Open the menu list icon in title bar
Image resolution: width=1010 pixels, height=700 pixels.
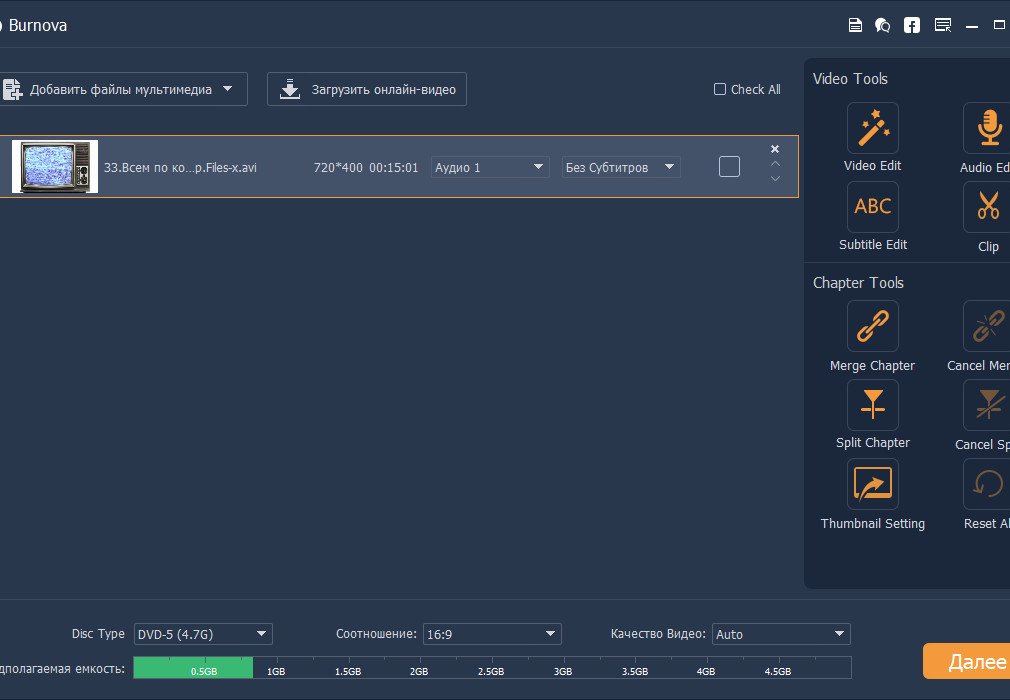pos(943,25)
